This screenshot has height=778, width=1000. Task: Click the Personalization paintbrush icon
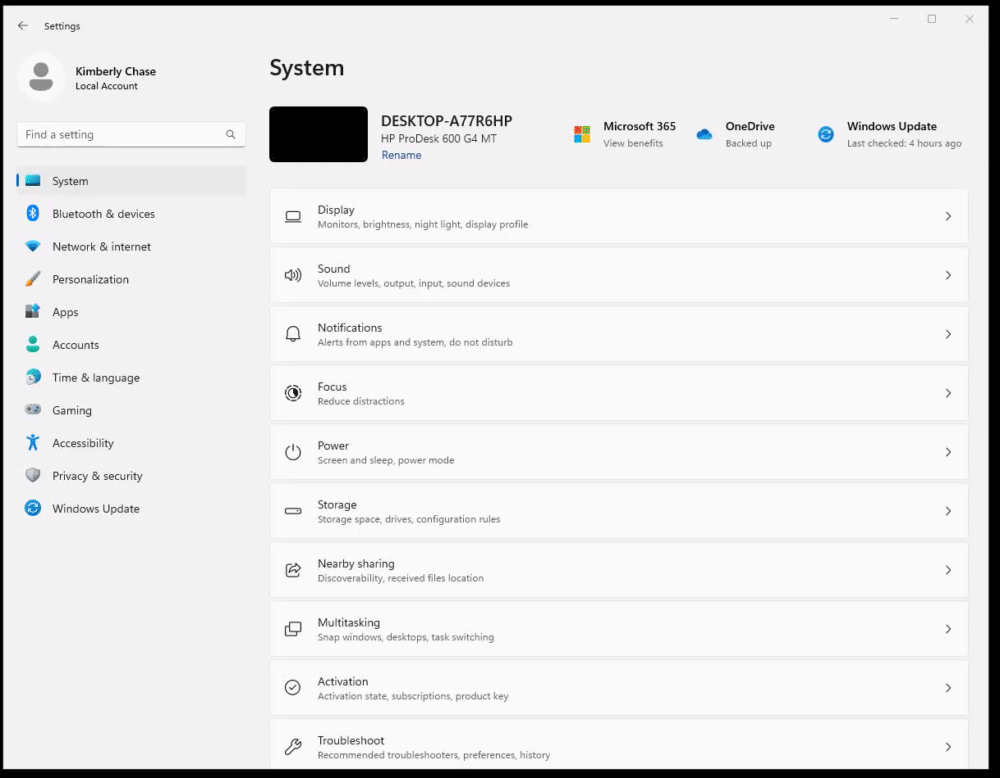point(33,279)
